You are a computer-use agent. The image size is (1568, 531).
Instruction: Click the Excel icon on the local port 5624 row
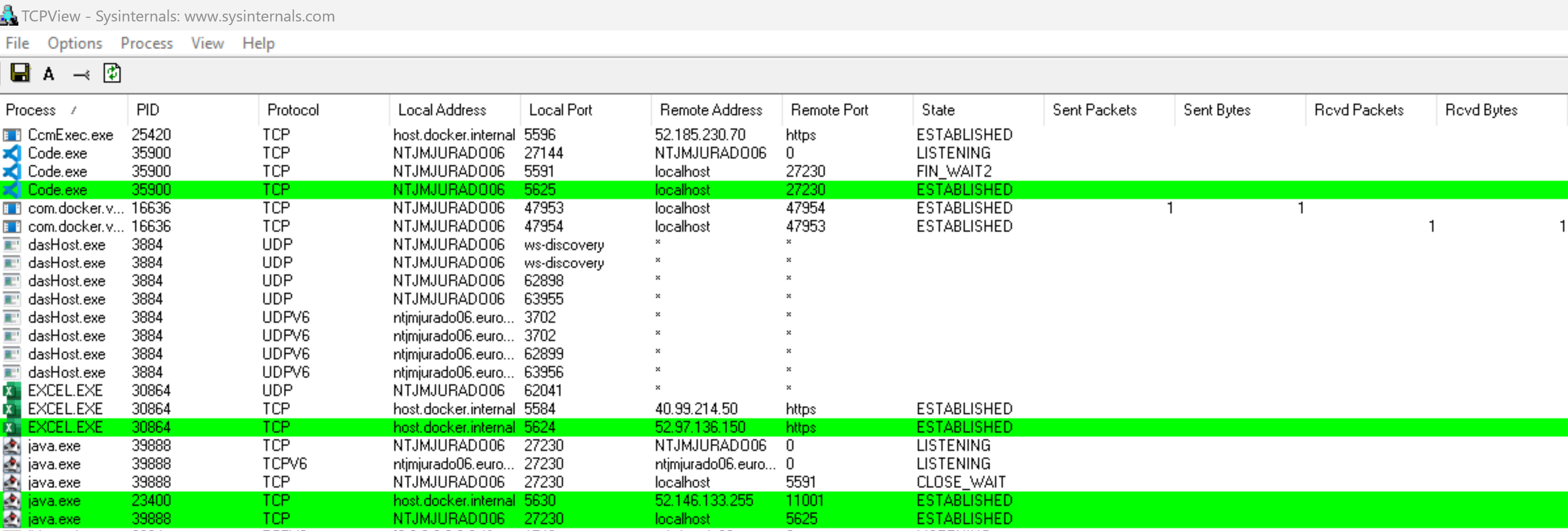(x=12, y=427)
